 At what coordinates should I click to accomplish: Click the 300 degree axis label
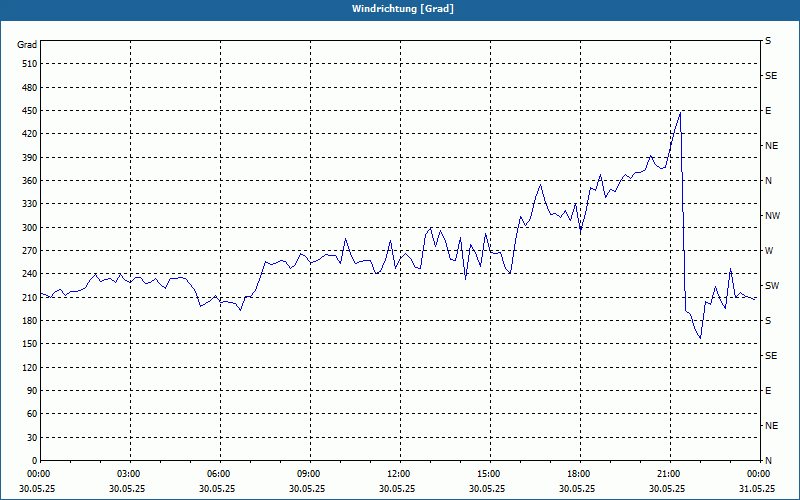coord(30,228)
